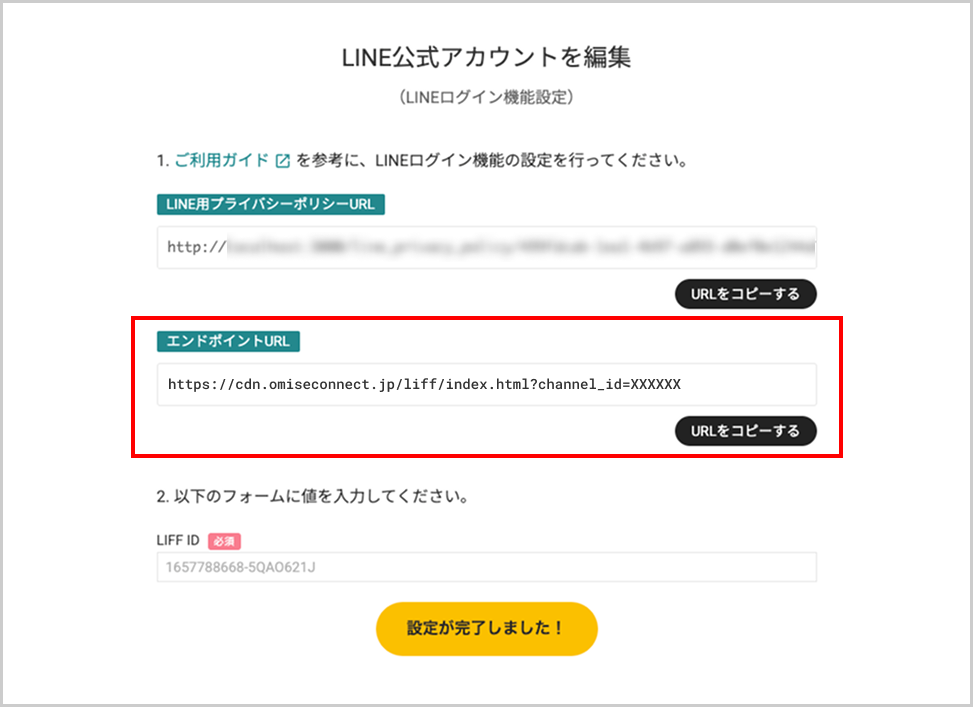Click the pink 必須 required badge
The image size is (973, 707).
224,541
